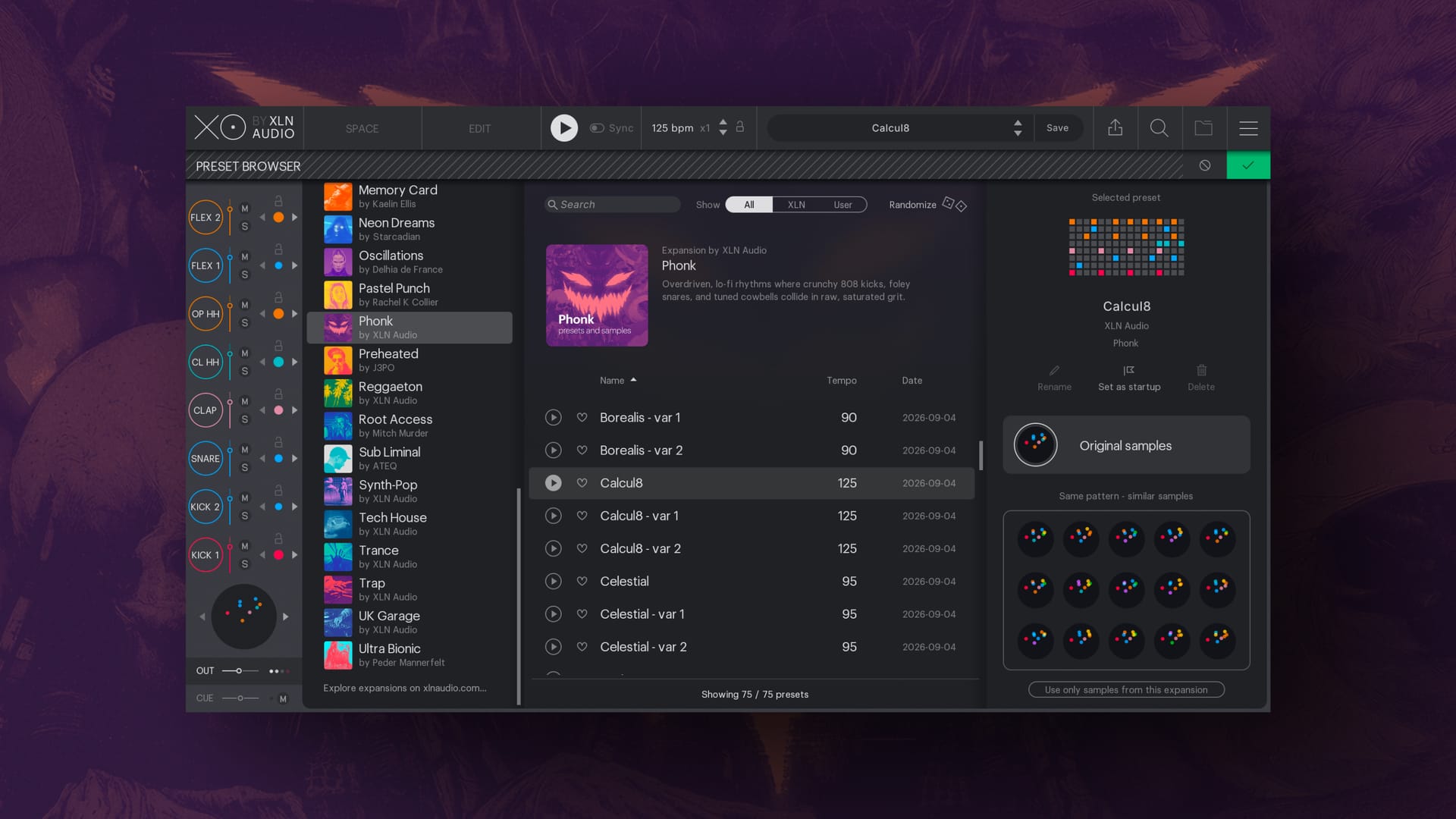Switch to the SPACE tab

(362, 129)
